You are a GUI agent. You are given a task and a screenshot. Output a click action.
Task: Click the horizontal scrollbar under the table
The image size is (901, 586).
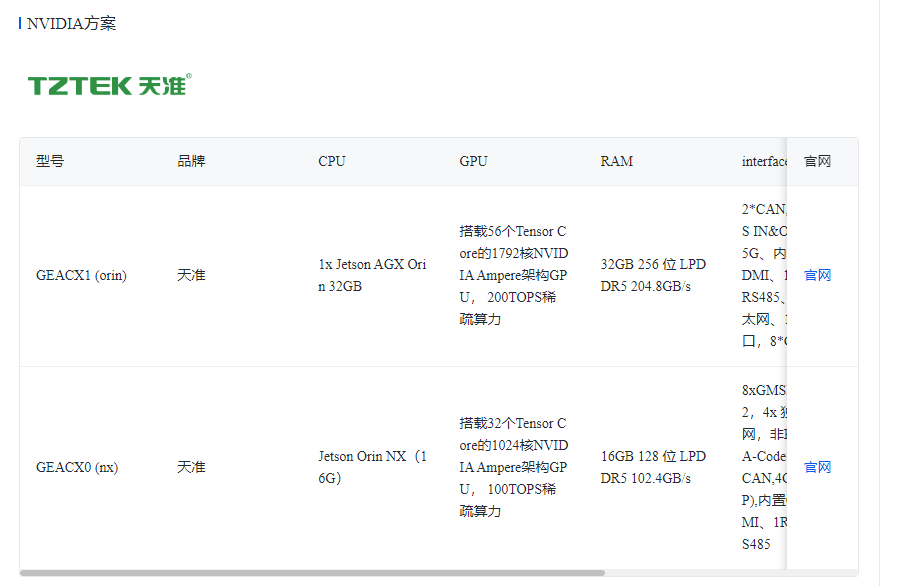point(312,573)
